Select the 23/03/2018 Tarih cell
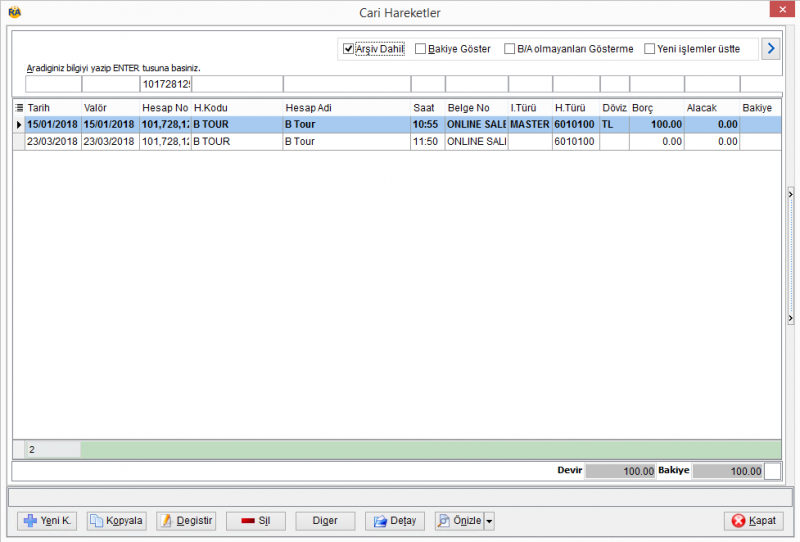This screenshot has width=800, height=542. [53, 142]
